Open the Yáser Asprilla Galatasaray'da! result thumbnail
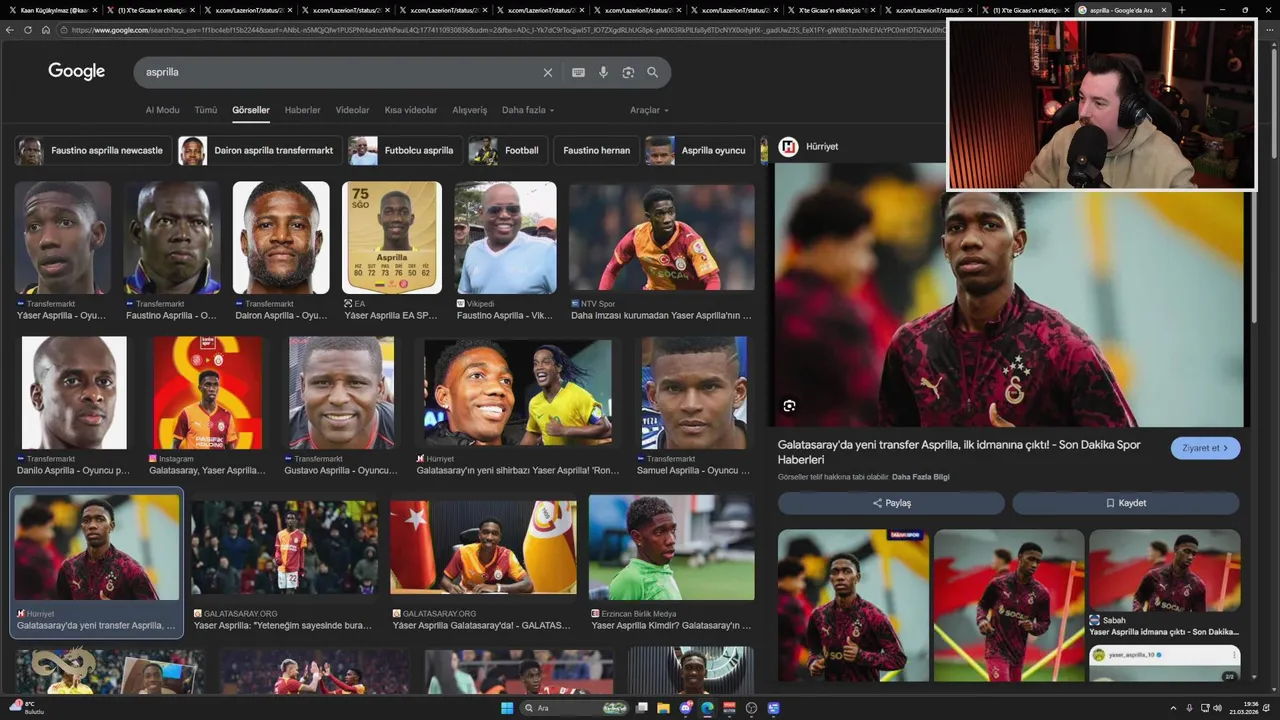 (x=483, y=548)
